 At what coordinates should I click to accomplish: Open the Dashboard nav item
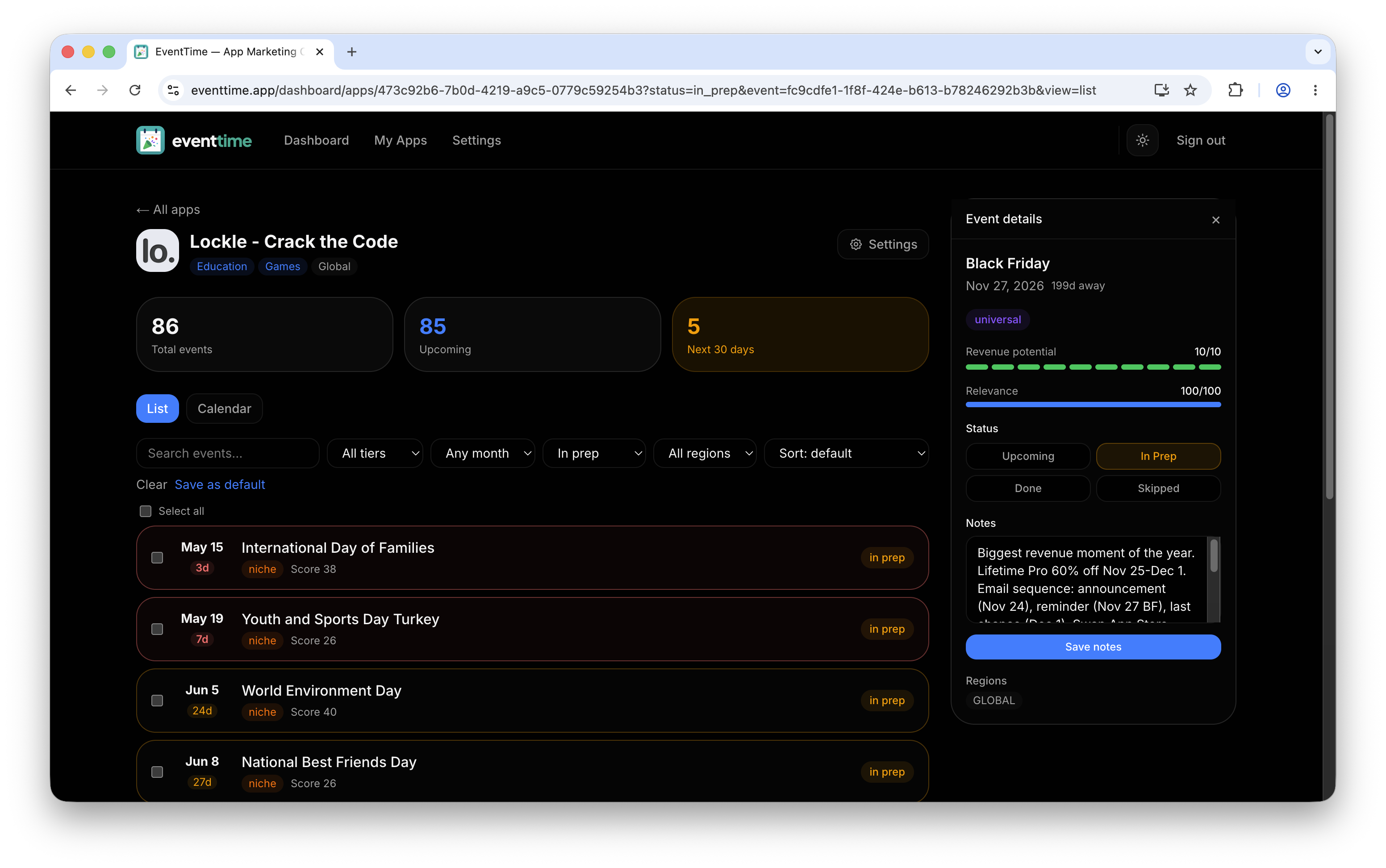coord(316,140)
